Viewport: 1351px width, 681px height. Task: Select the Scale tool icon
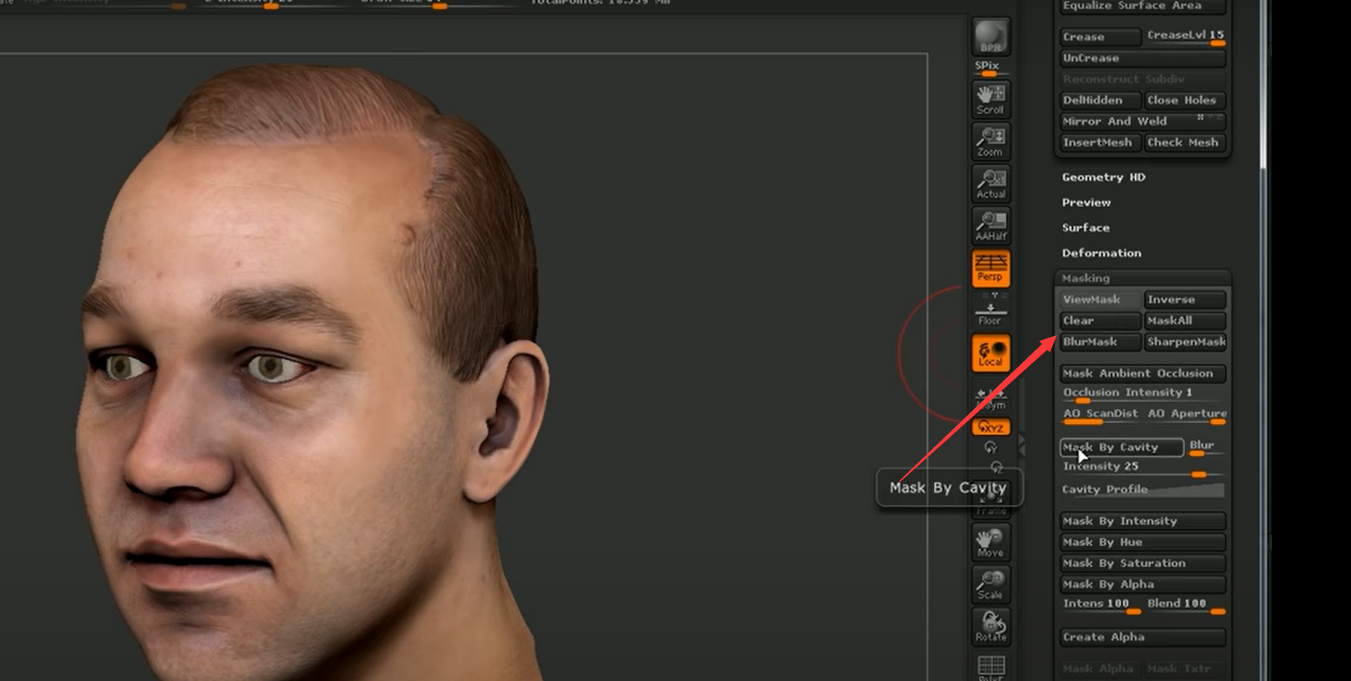tap(990, 584)
